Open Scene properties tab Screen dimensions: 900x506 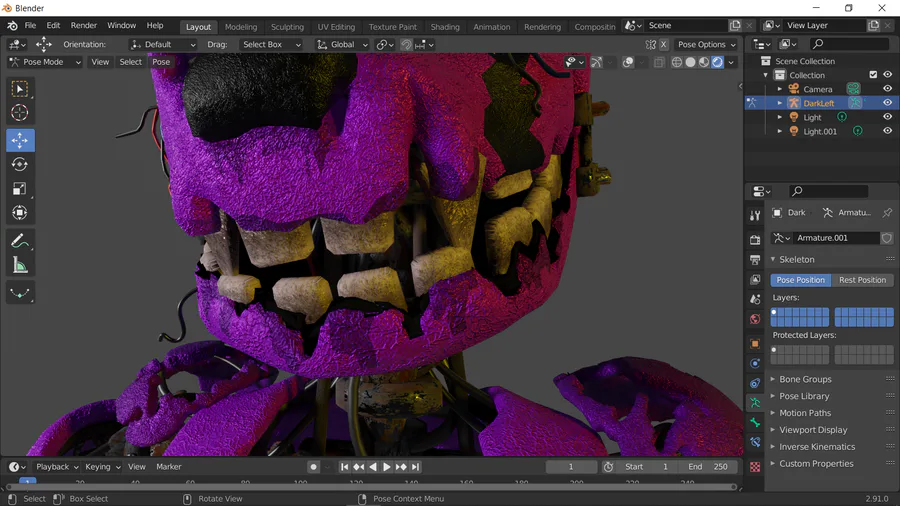[755, 299]
